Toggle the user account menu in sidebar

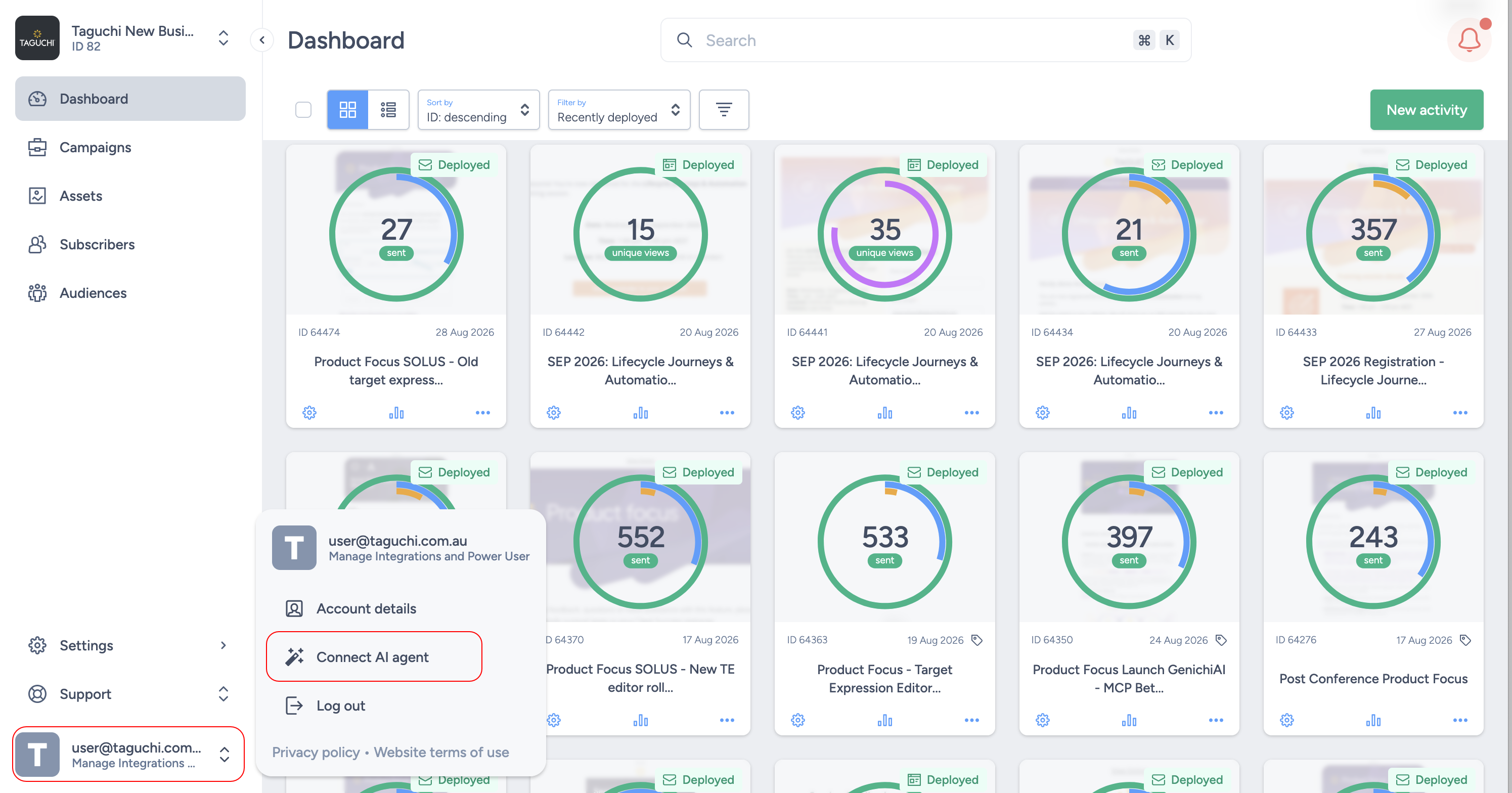(x=128, y=754)
